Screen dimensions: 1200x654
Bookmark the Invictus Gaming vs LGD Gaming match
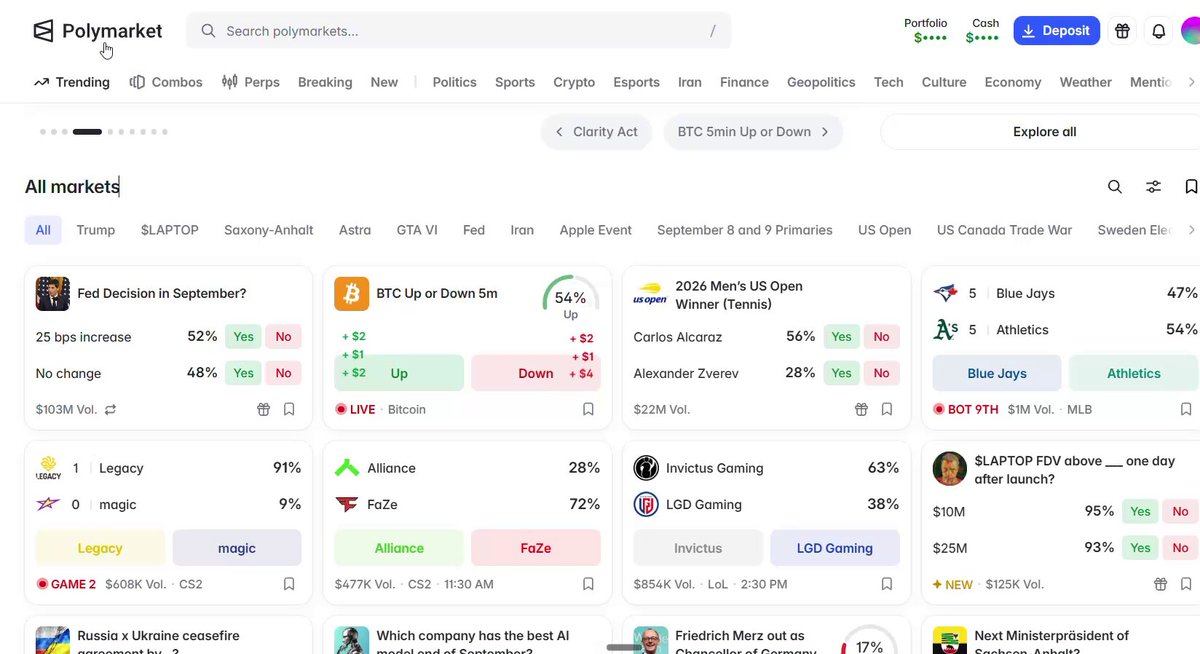pos(887,584)
